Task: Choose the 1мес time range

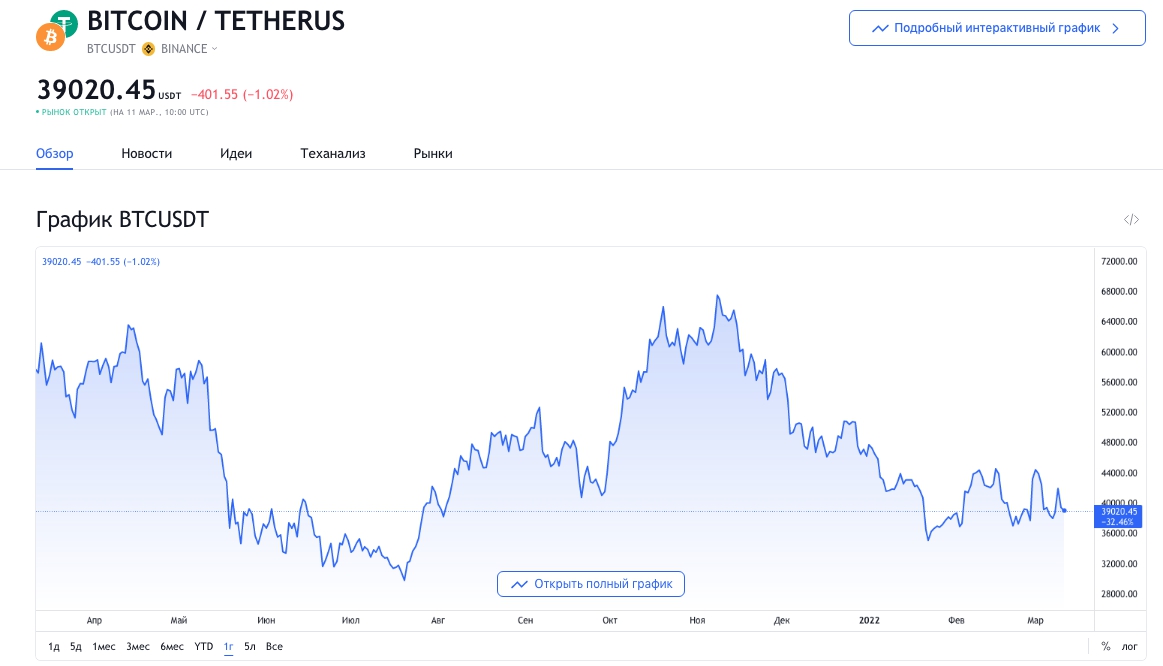Action: pyautogui.click(x=104, y=647)
